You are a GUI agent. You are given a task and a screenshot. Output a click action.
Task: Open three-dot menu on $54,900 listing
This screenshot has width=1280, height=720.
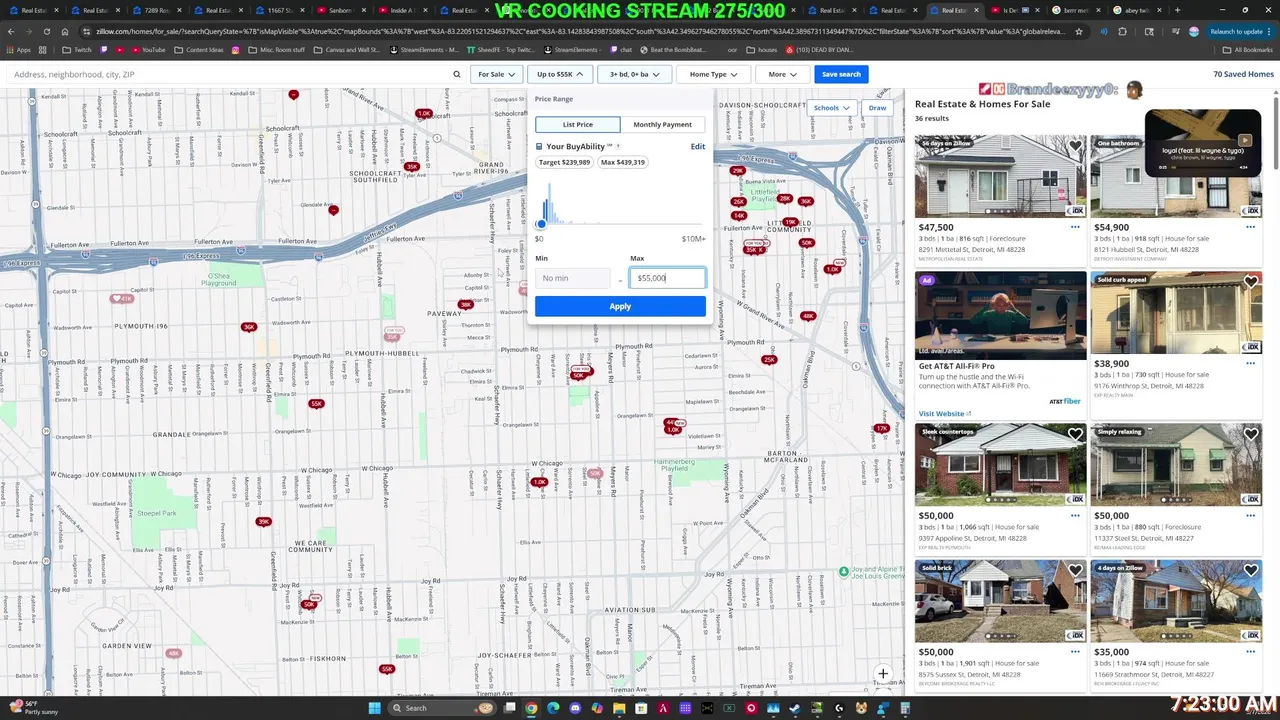pos(1250,227)
